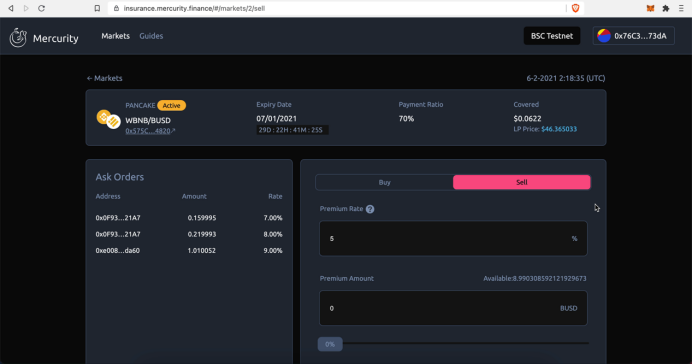
Task: Click the Rate column header
Action: click(x=275, y=196)
